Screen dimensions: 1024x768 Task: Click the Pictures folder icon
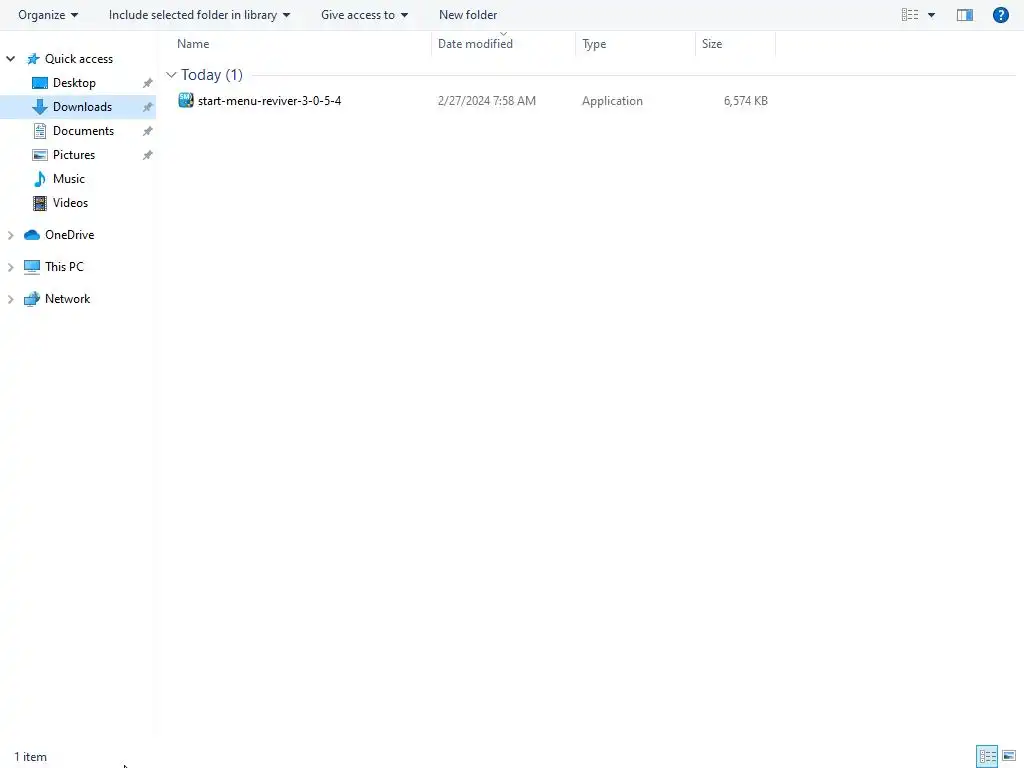click(40, 155)
